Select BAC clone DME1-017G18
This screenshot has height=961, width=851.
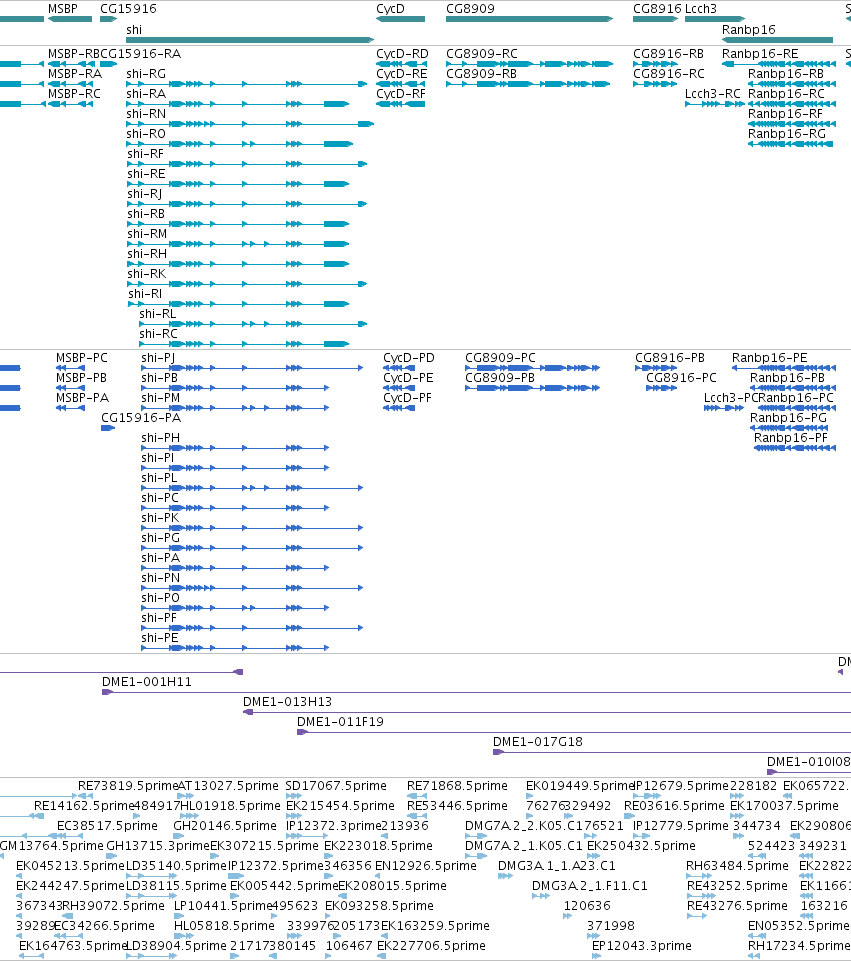click(x=672, y=752)
